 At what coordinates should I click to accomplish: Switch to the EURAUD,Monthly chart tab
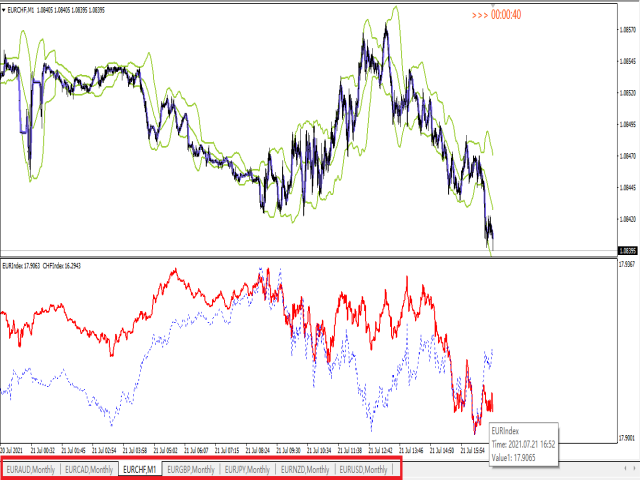[x=31, y=469]
